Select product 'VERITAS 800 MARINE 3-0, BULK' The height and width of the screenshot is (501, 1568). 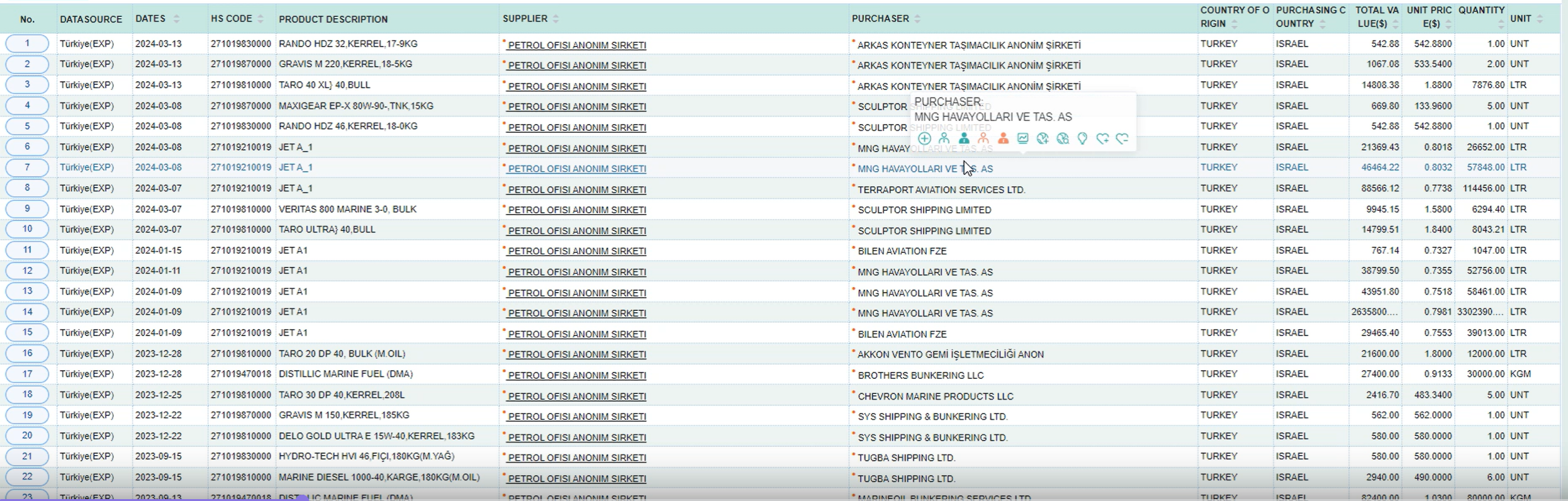[347, 209]
